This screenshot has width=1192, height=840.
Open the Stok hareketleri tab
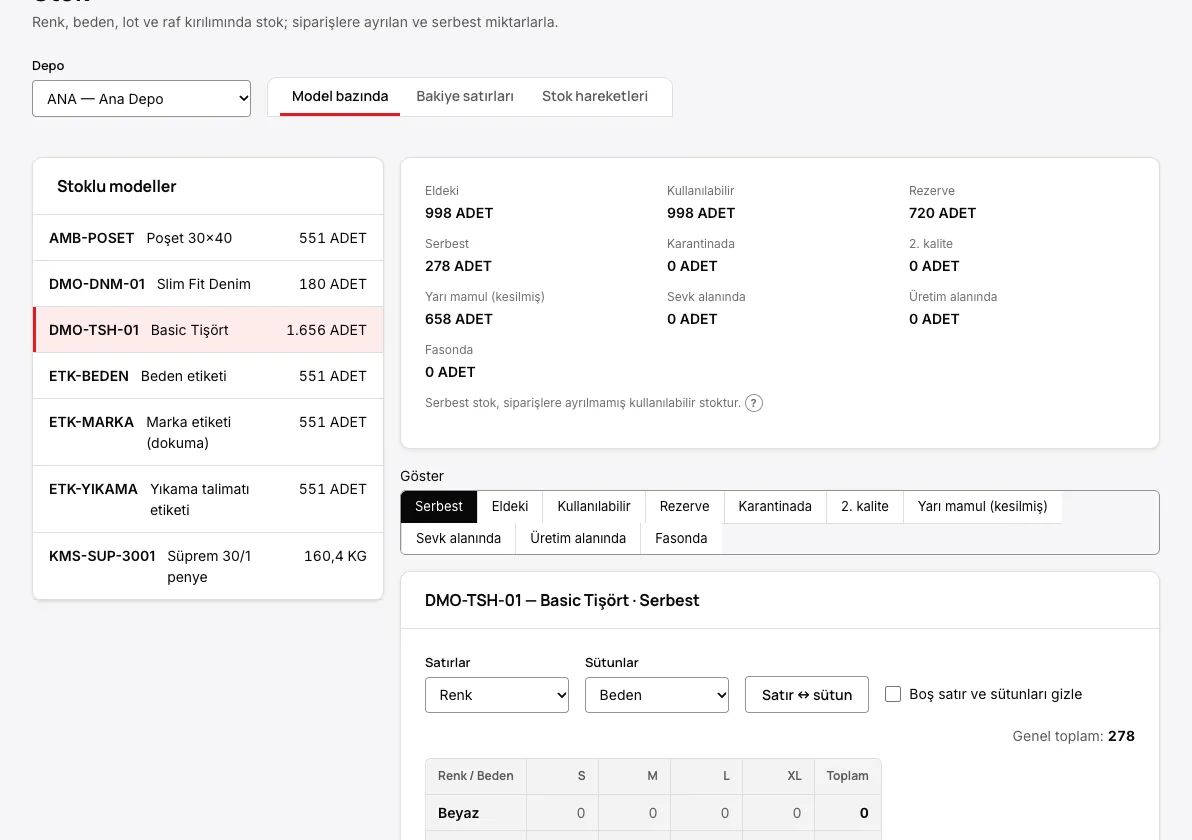click(594, 97)
